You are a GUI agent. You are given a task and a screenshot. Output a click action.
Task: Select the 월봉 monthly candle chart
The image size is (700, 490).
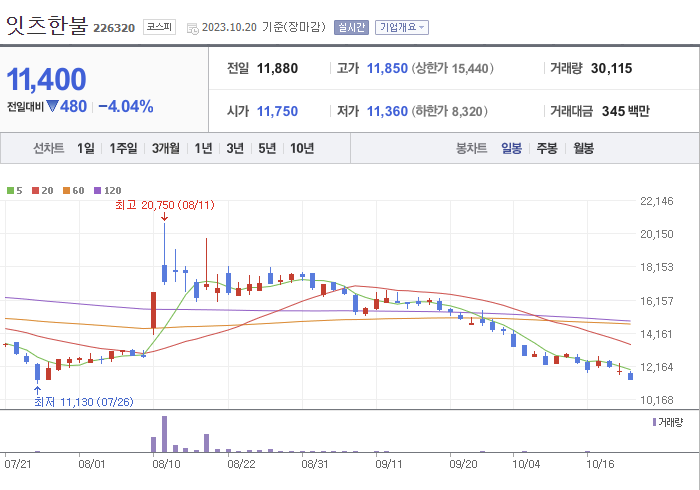[583, 148]
